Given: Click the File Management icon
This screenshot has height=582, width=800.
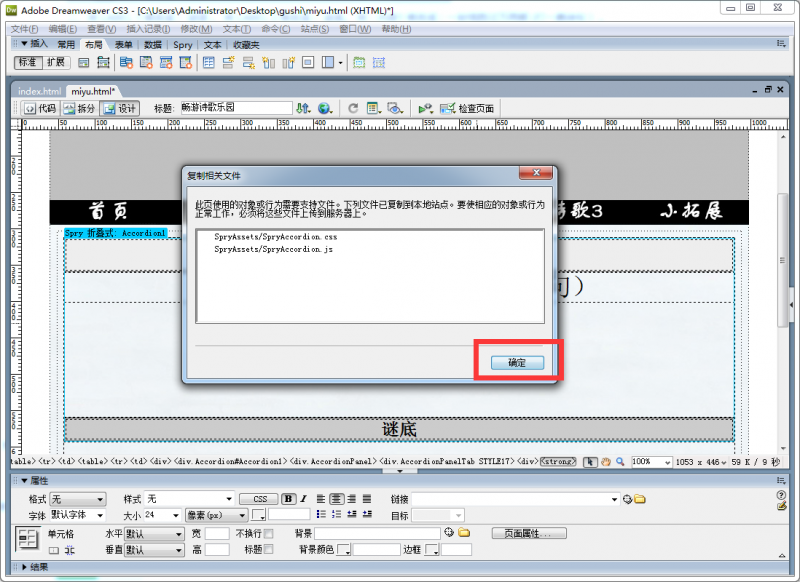Looking at the screenshot, I should pos(303,108).
